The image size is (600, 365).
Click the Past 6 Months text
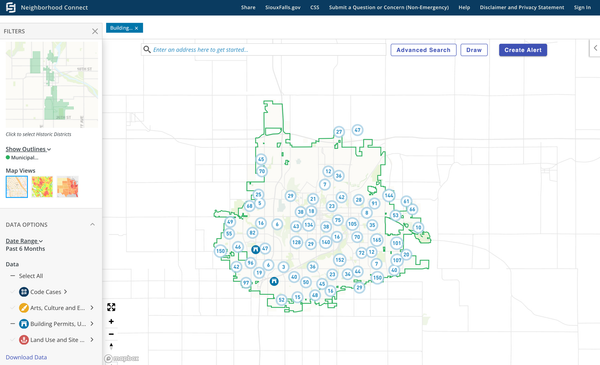[25, 249]
